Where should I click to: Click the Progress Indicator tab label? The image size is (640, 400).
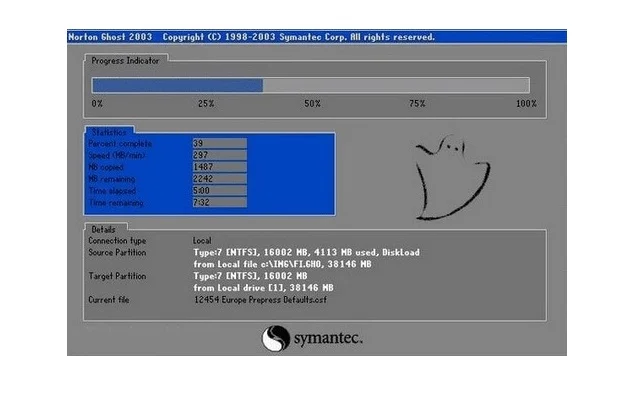(x=125, y=61)
